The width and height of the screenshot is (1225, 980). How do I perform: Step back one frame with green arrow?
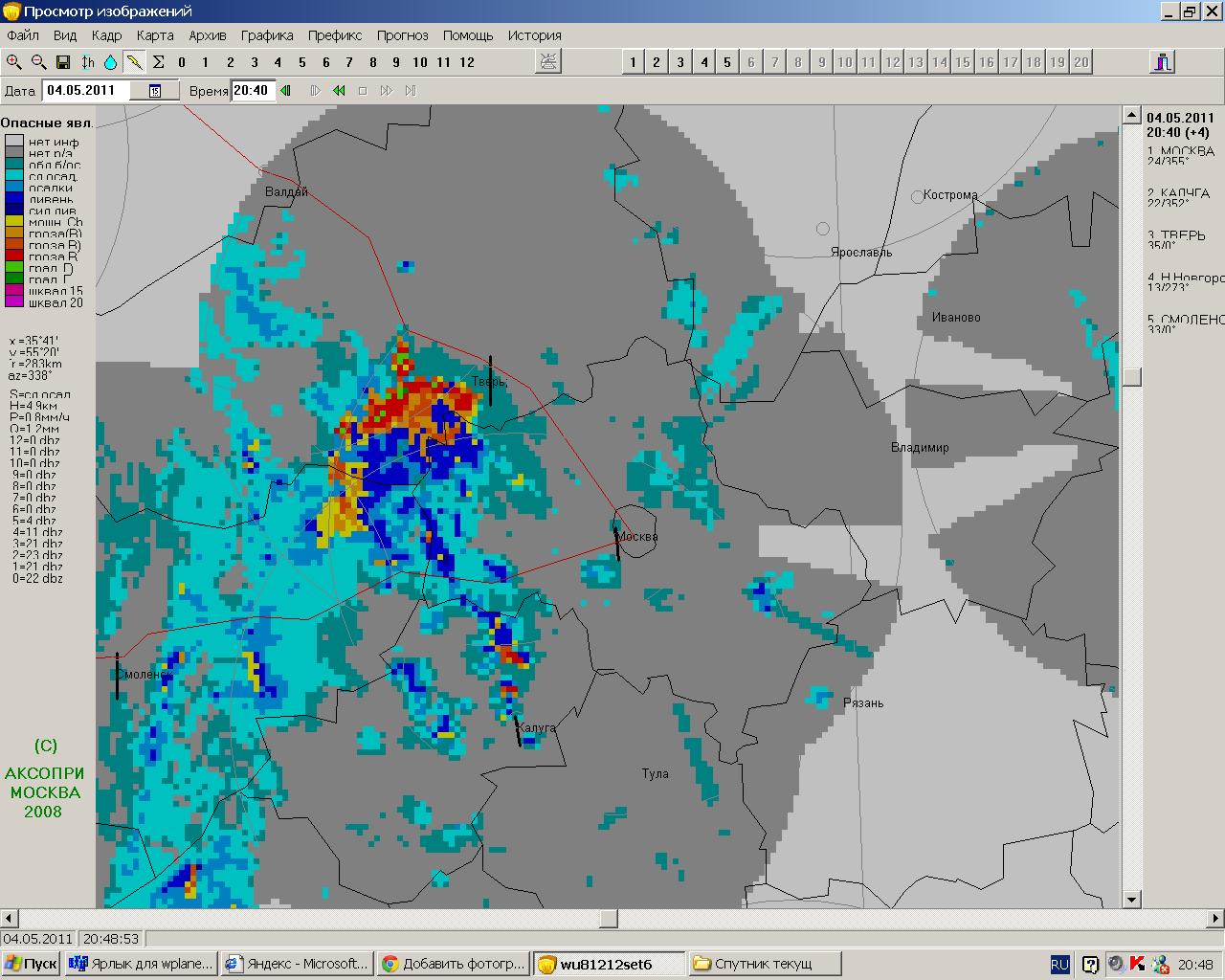click(x=285, y=91)
